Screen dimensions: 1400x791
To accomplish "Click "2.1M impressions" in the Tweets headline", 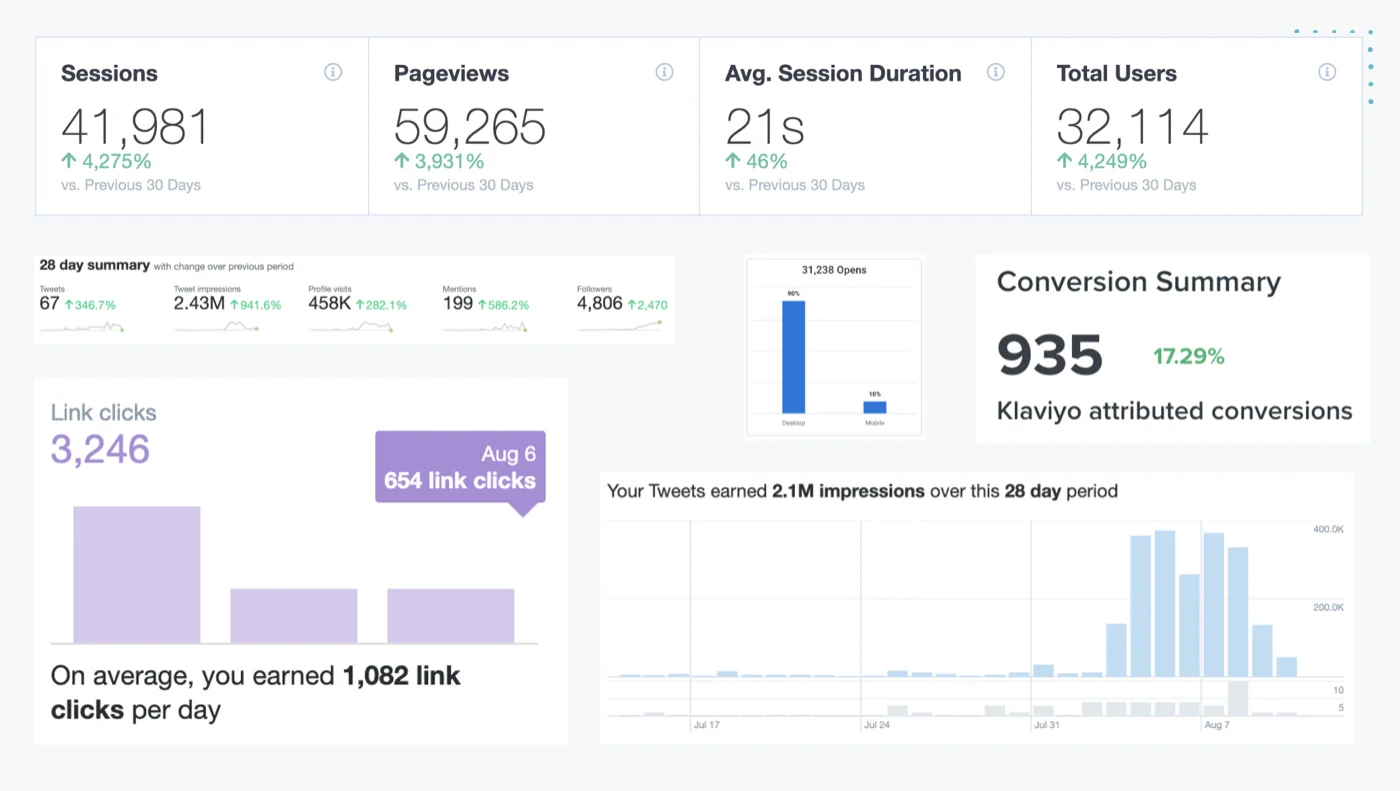I will 849,491.
